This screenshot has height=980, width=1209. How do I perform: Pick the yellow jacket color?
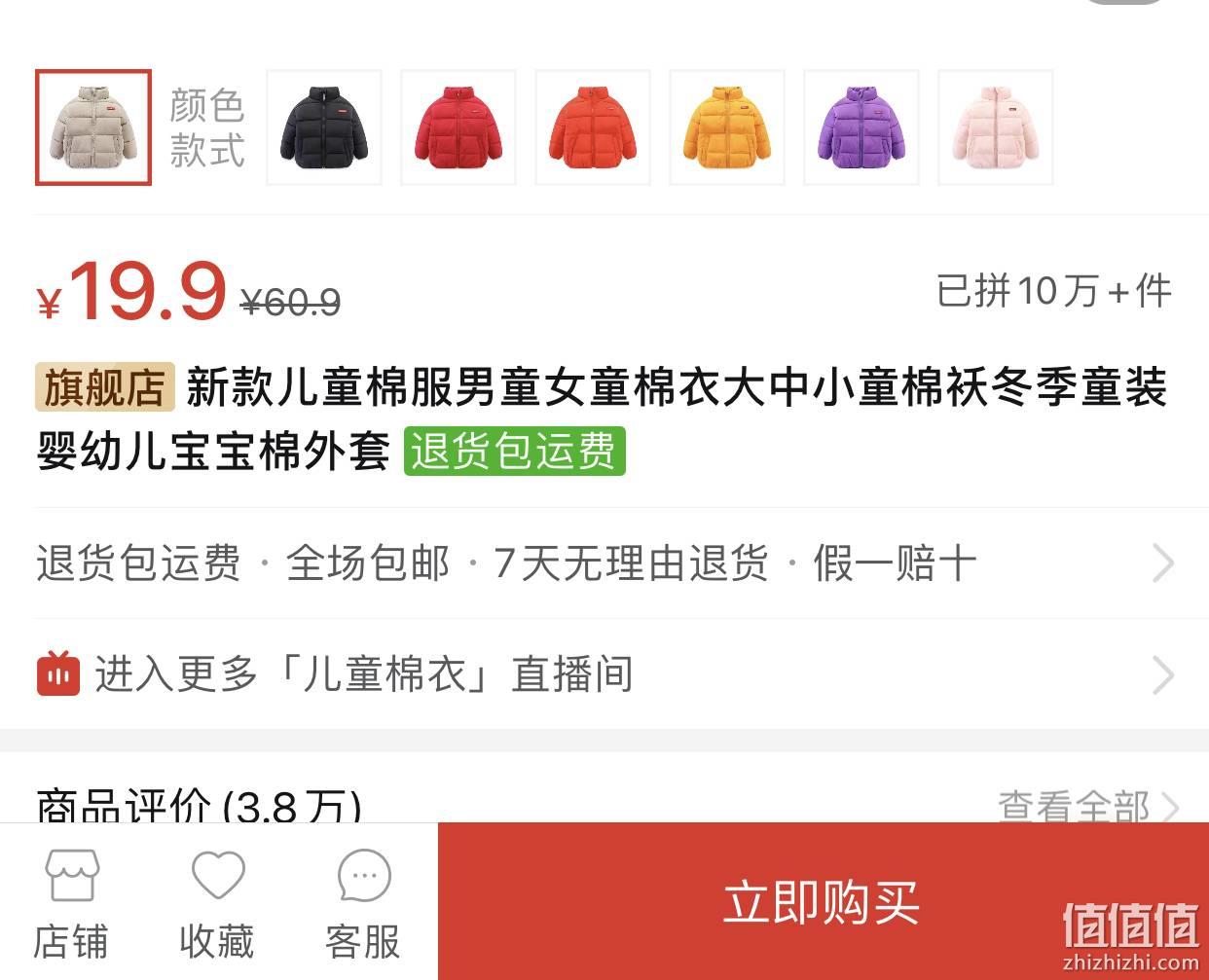(727, 127)
